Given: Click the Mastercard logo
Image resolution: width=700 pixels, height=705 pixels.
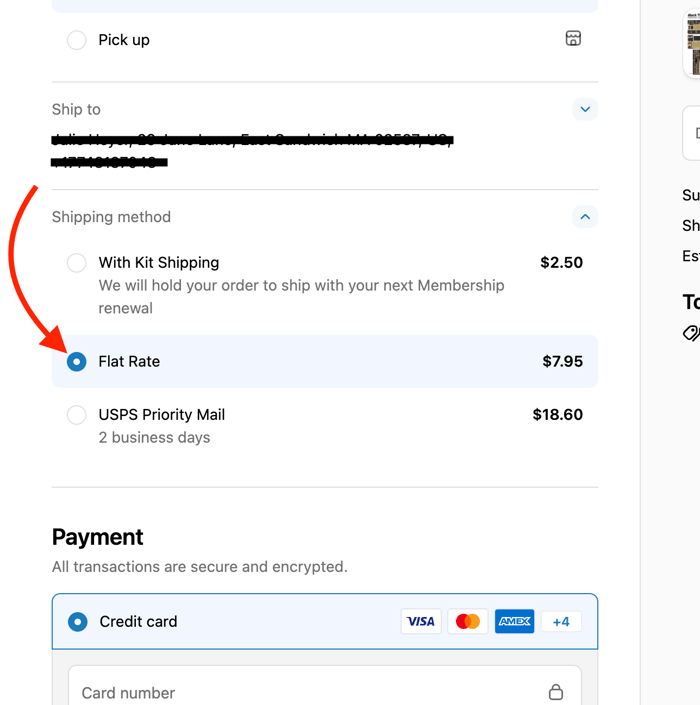Looking at the screenshot, I should coord(467,621).
